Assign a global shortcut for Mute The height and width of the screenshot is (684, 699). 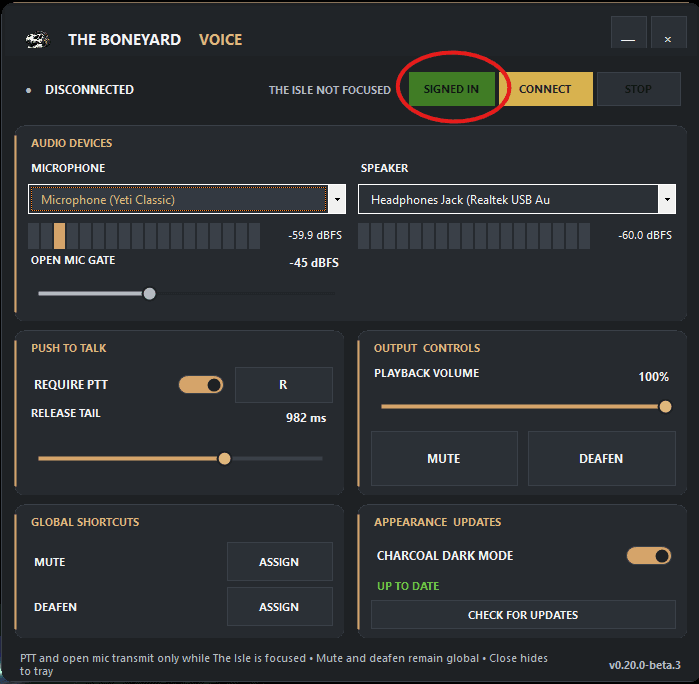[x=280, y=562]
